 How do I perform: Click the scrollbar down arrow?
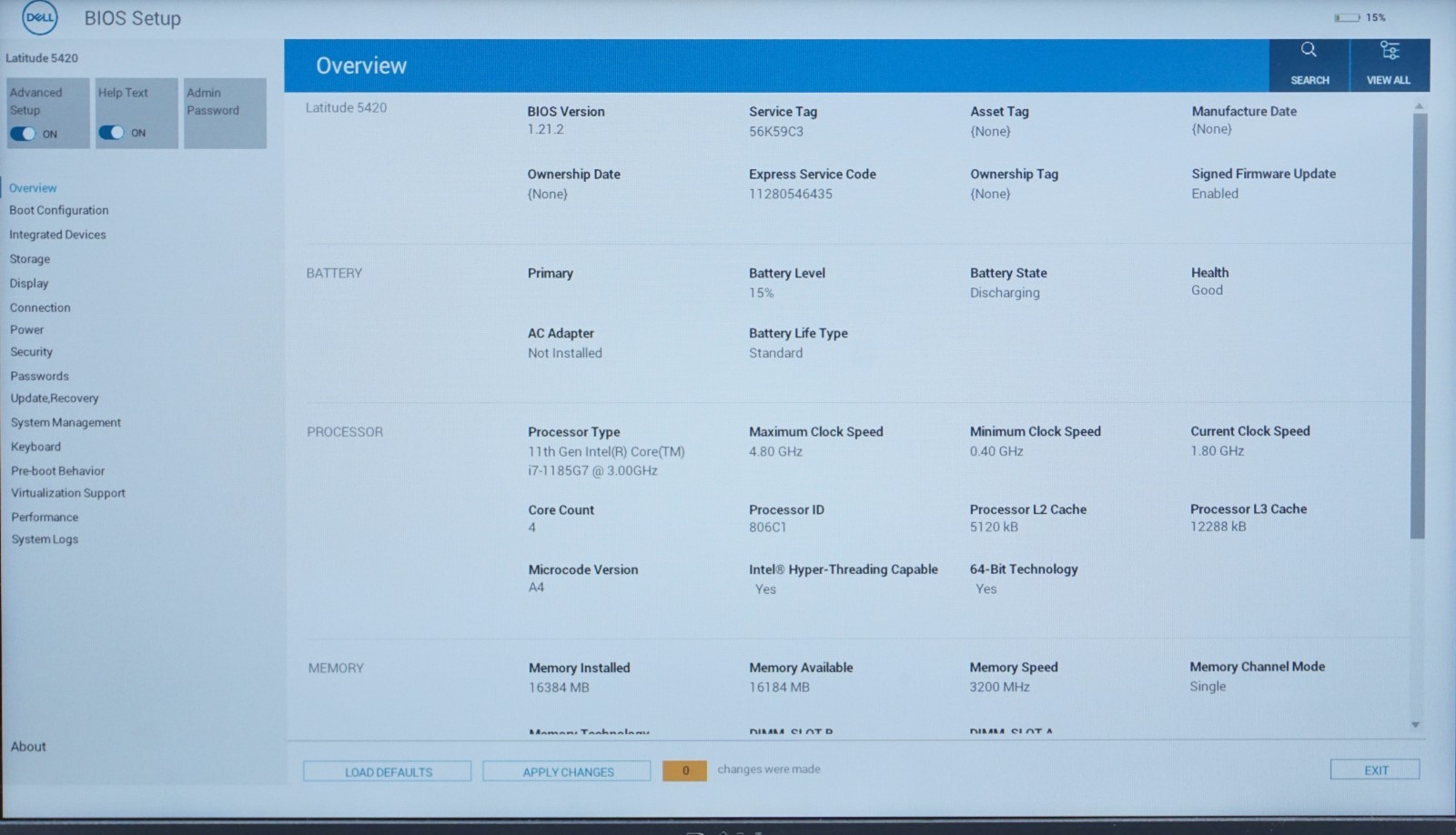coord(1415,725)
